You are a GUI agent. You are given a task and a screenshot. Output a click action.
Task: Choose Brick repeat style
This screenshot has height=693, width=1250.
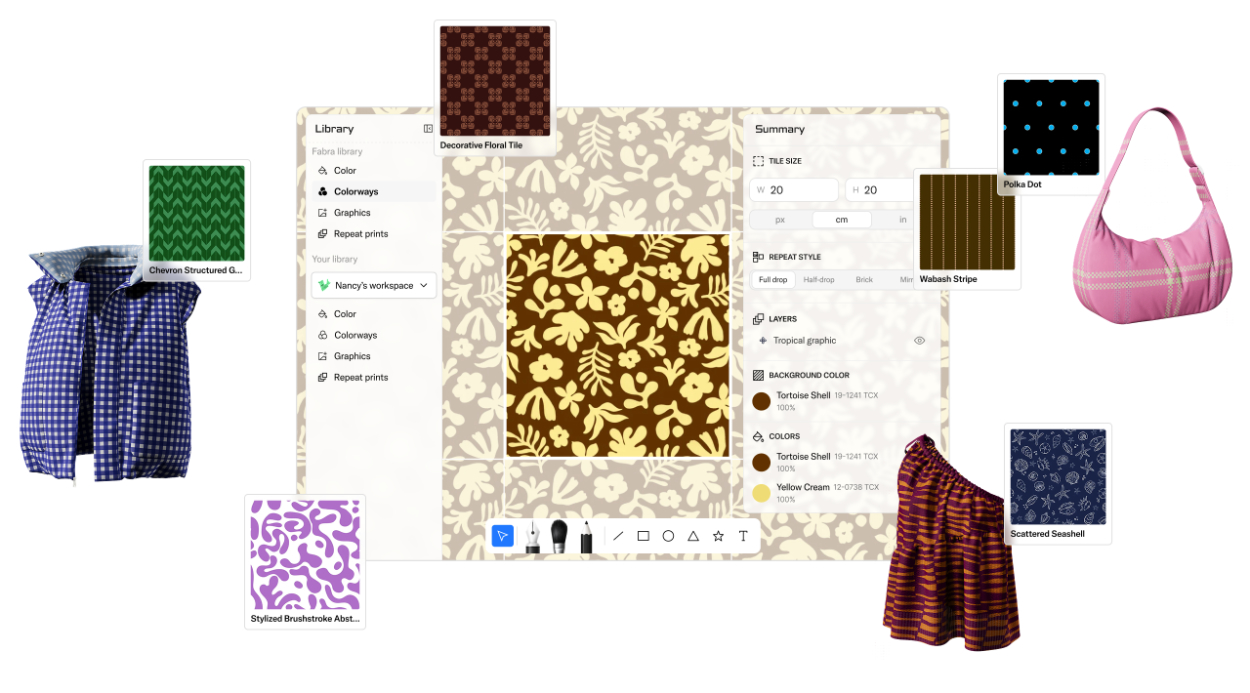coord(864,280)
